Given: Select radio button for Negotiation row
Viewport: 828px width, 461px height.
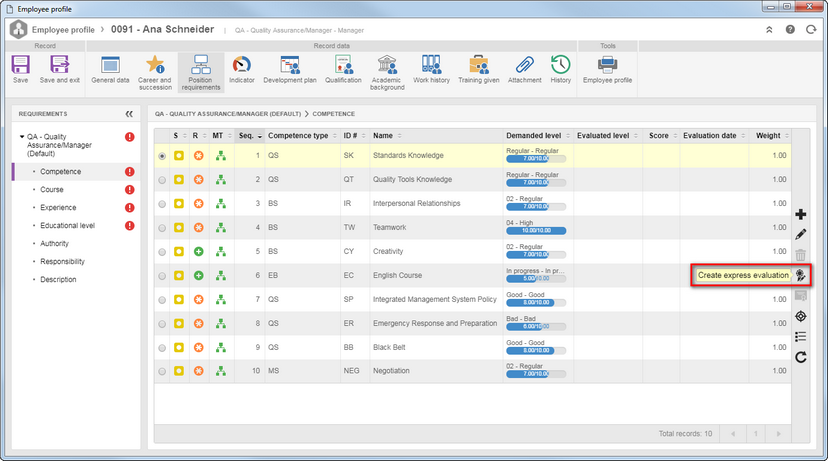Looking at the screenshot, I should click(162, 372).
